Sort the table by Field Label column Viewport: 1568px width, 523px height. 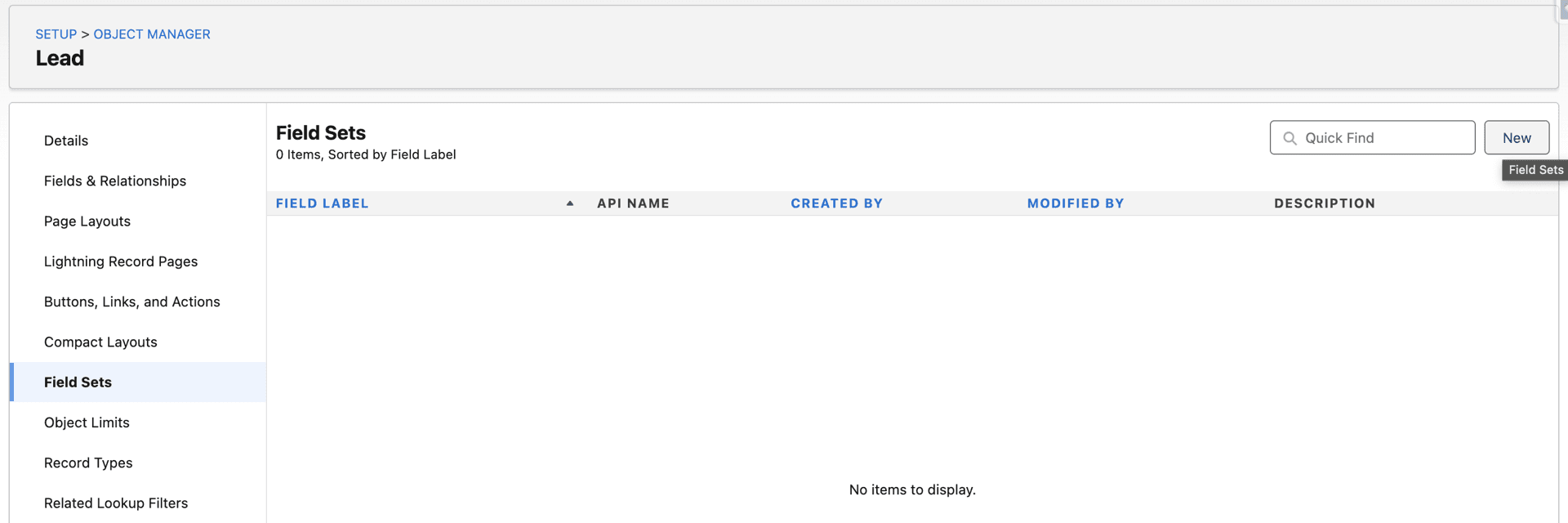point(323,203)
